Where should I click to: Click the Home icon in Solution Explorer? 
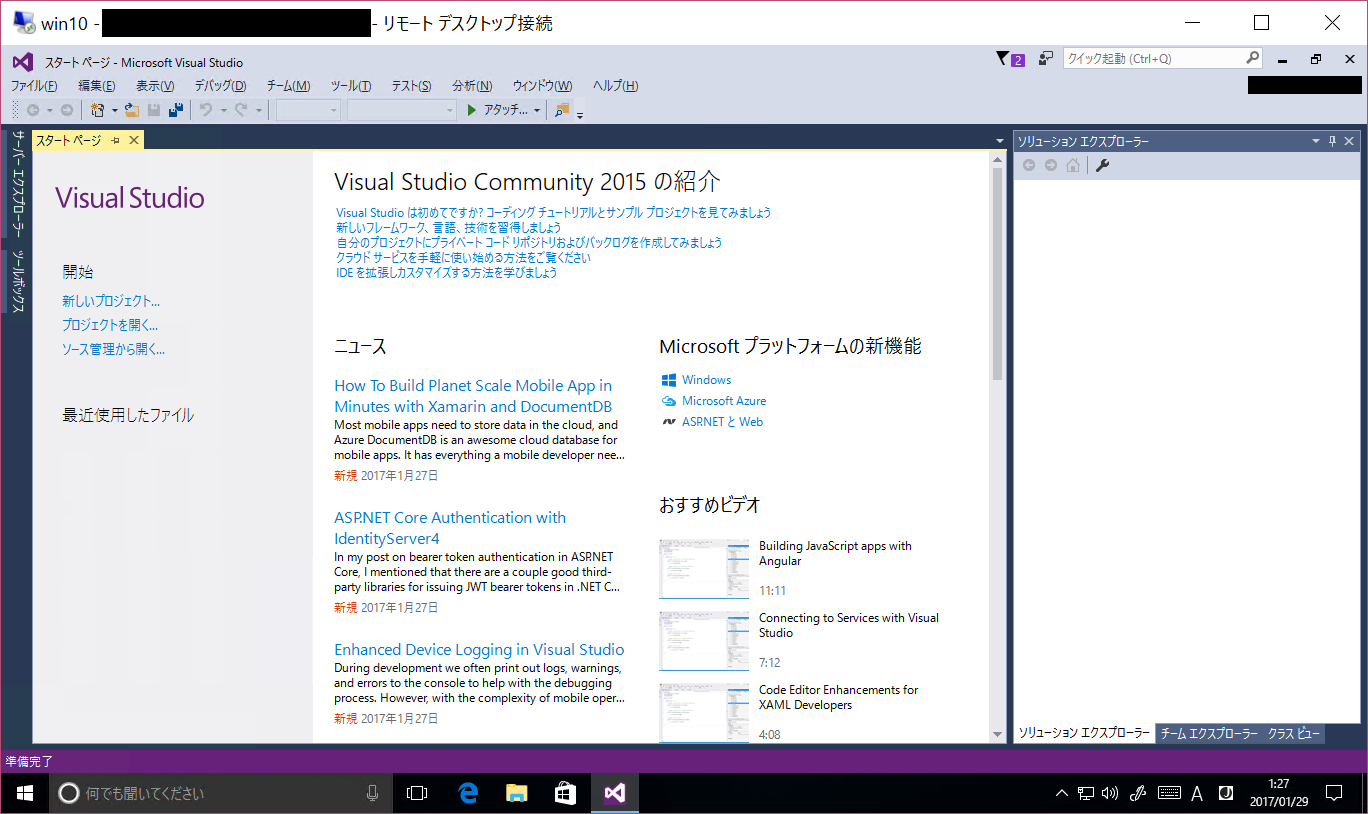coord(1071,165)
